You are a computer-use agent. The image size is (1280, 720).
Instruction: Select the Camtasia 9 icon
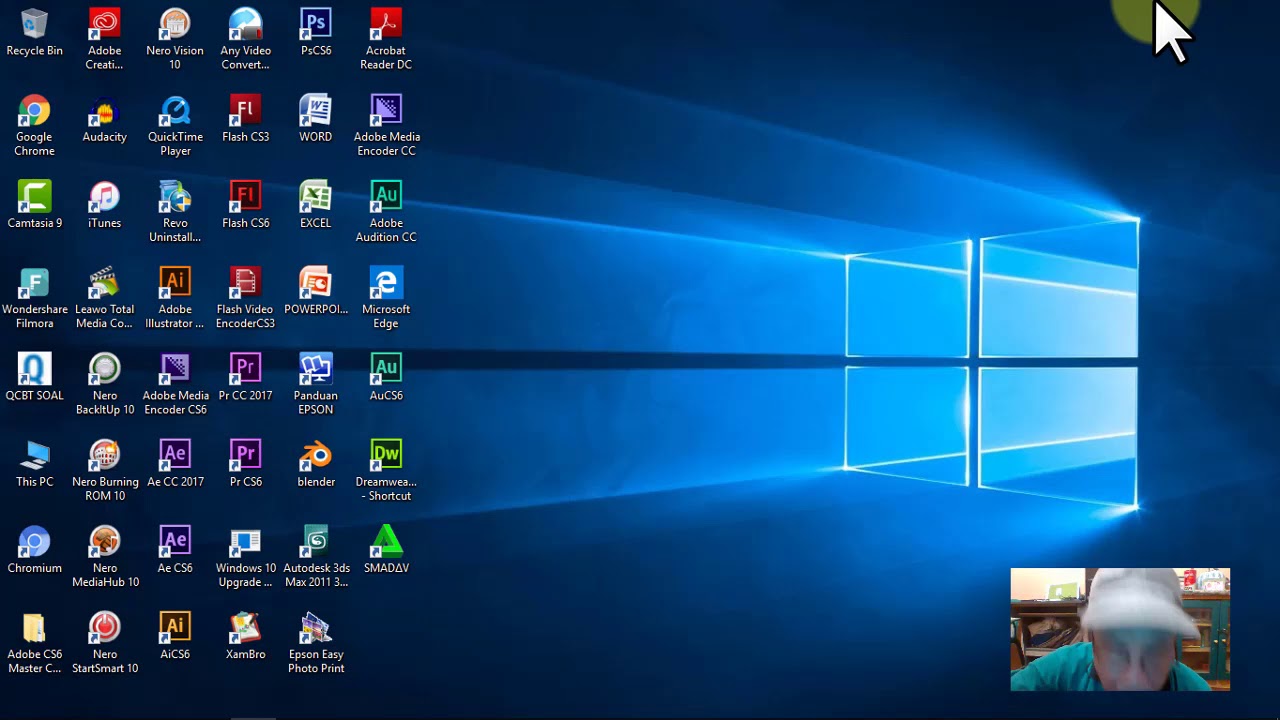[x=34, y=196]
